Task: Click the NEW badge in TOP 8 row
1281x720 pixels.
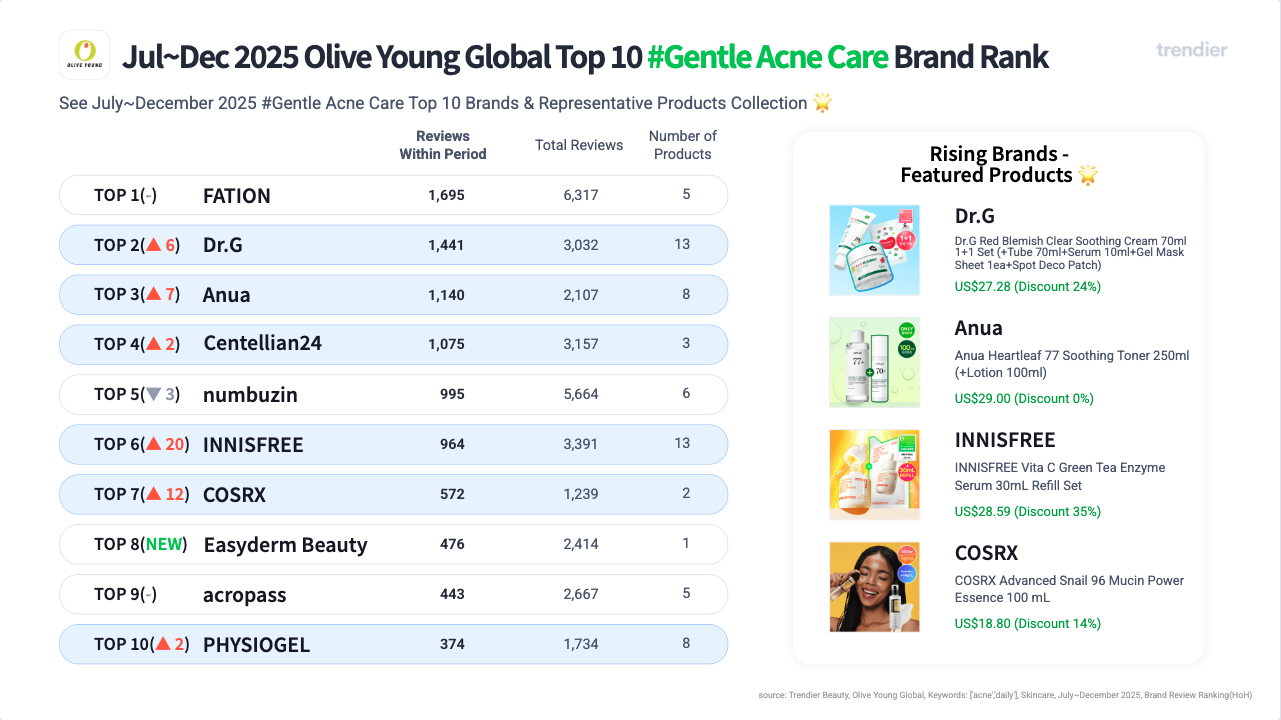Action: (164, 545)
